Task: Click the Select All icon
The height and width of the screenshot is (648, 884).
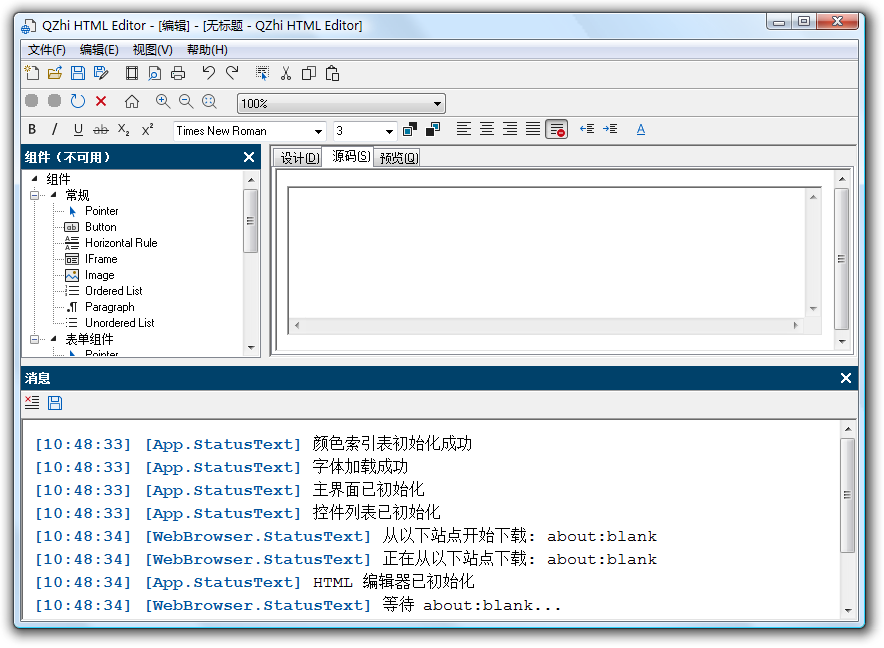Action: click(x=262, y=73)
